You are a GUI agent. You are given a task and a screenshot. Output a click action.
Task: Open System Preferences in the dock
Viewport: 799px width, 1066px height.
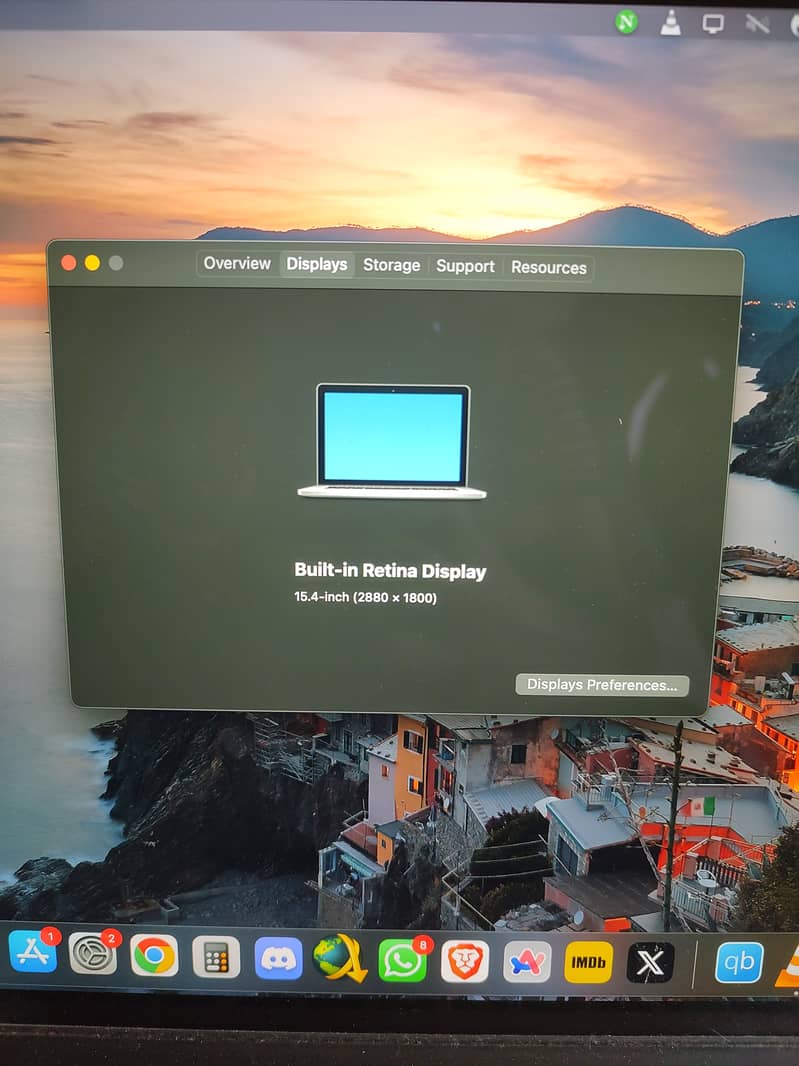[x=92, y=954]
